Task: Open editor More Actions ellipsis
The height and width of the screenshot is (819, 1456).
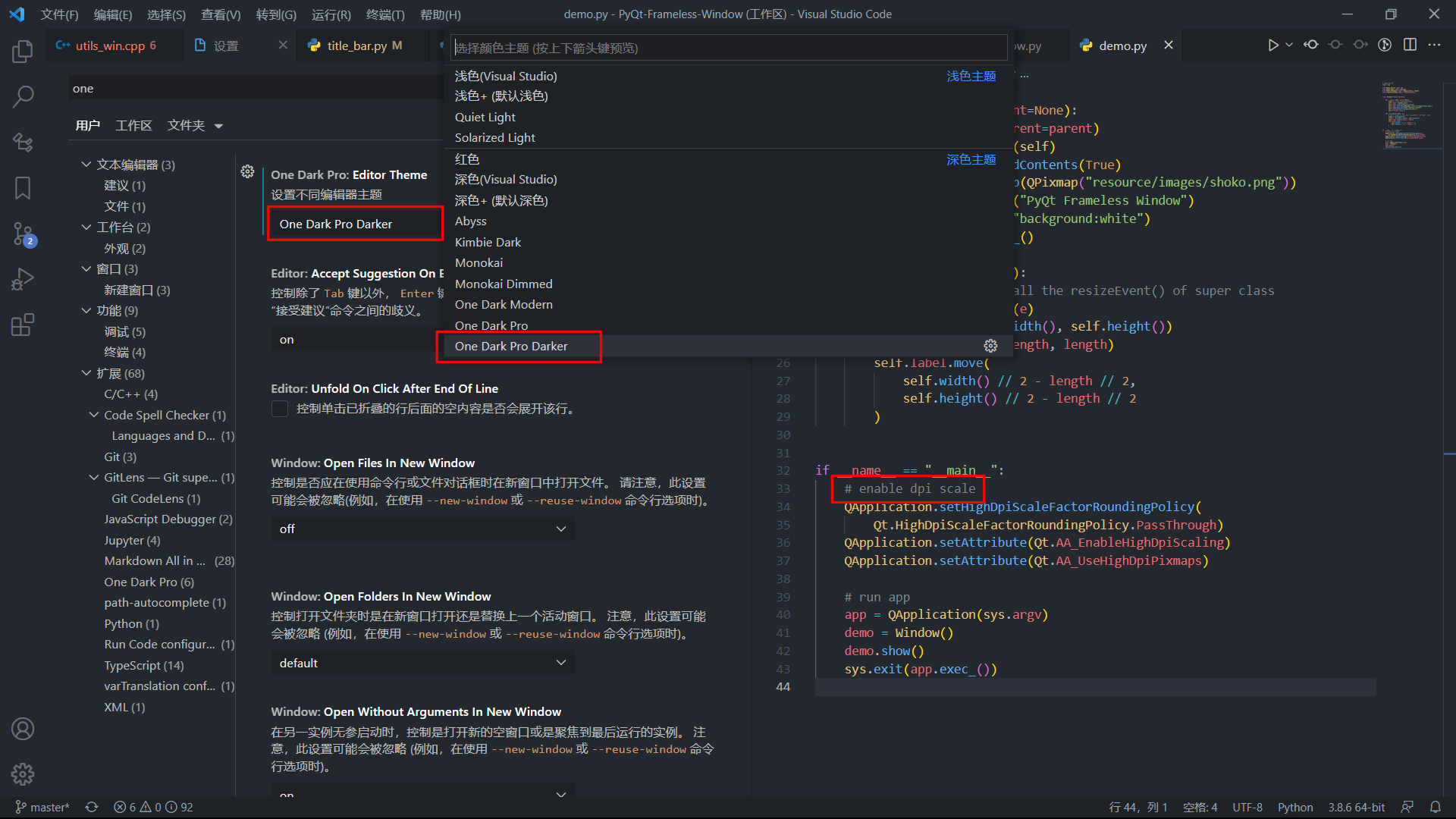Action: click(1434, 45)
